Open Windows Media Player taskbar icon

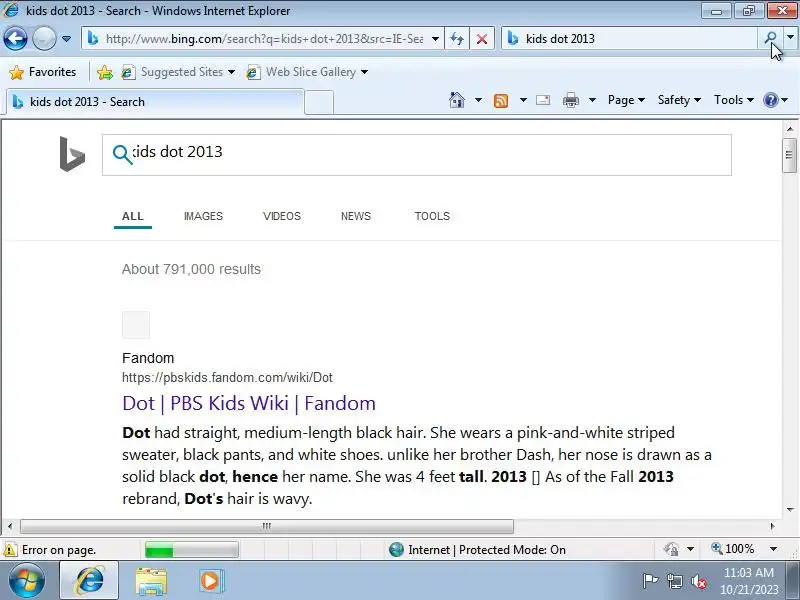click(210, 581)
